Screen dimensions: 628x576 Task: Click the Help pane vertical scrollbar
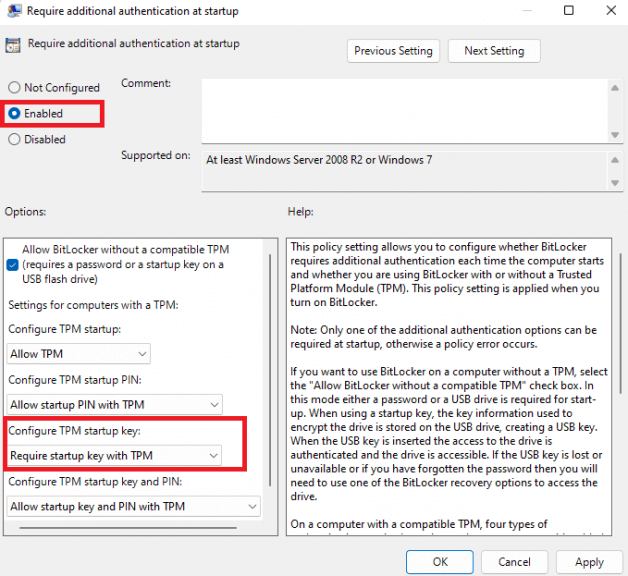click(x=621, y=323)
